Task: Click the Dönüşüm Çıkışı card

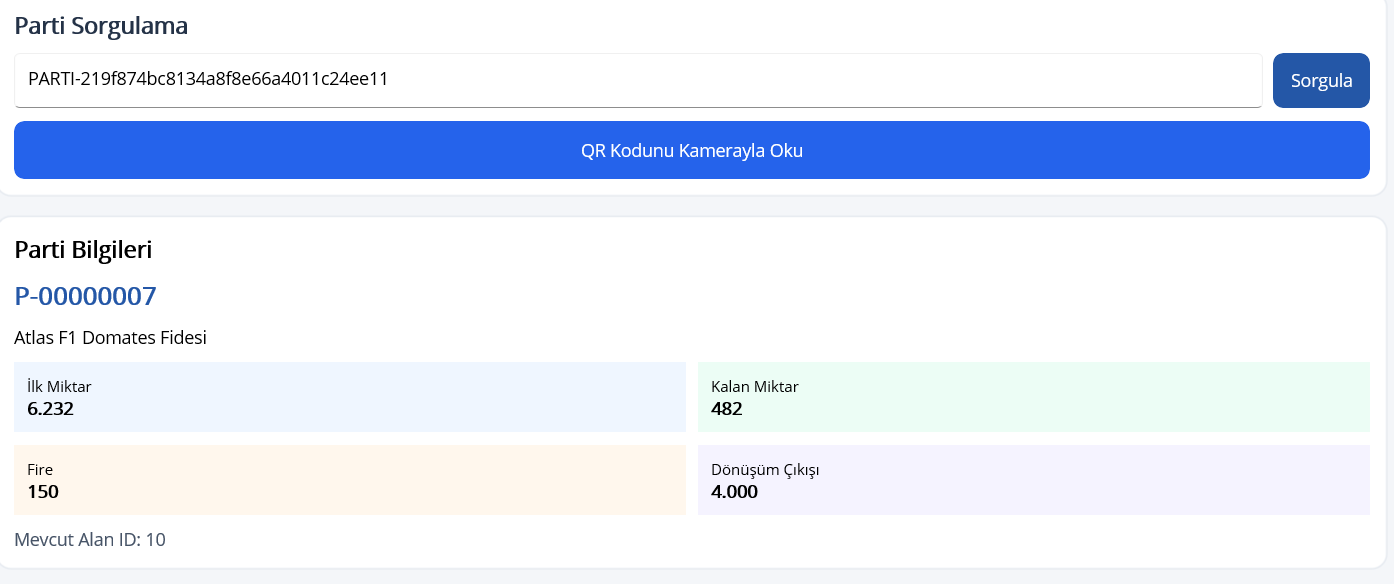Action: coord(1034,480)
